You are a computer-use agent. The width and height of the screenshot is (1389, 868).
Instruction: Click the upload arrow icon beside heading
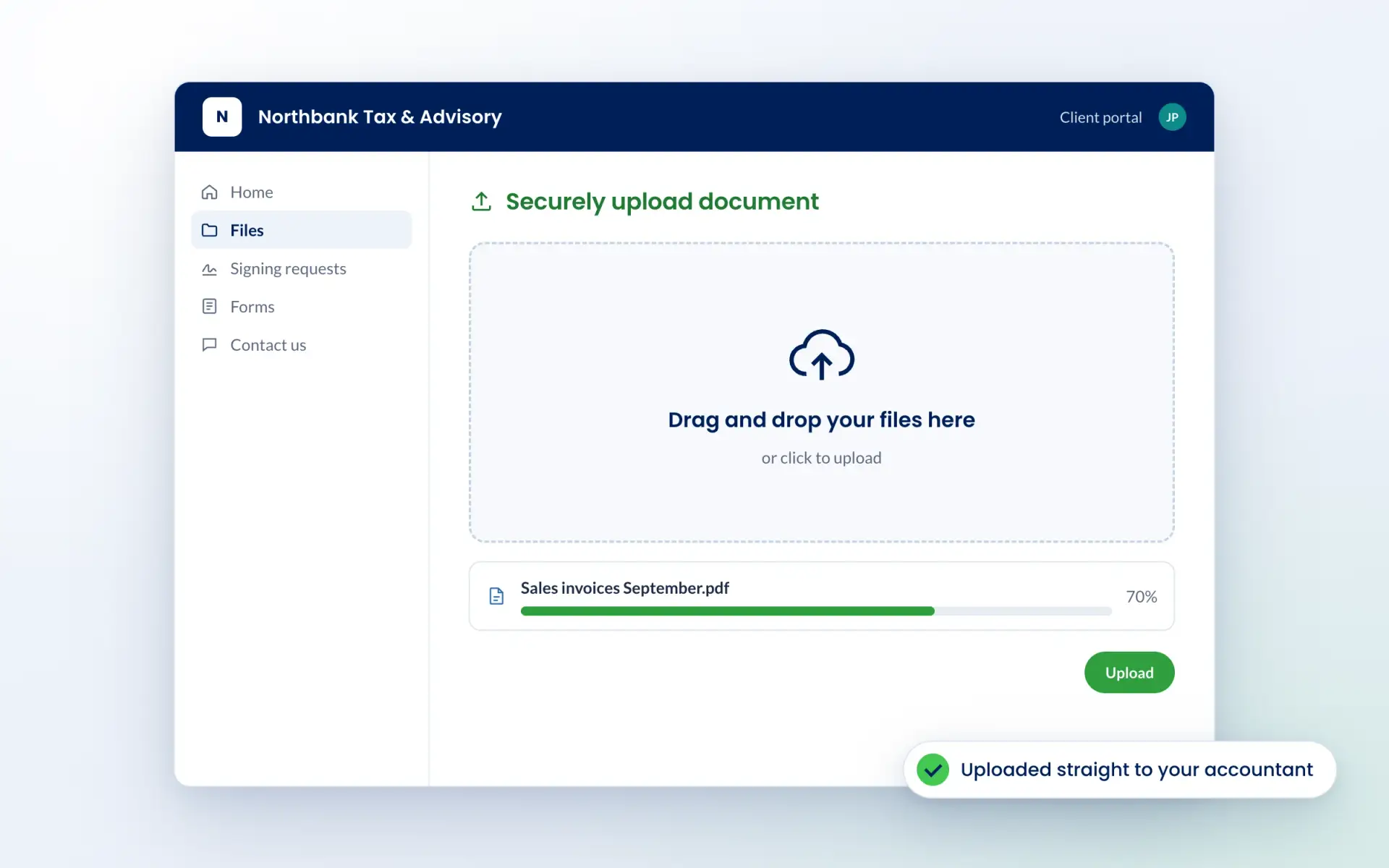(x=481, y=201)
